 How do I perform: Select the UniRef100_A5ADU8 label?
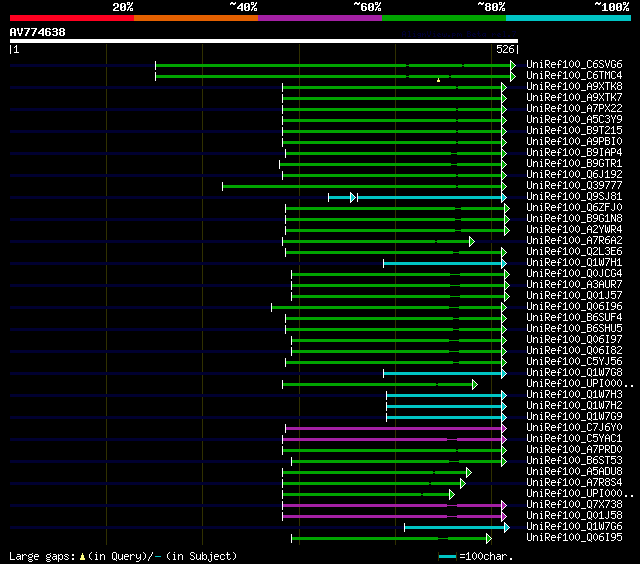[574, 472]
